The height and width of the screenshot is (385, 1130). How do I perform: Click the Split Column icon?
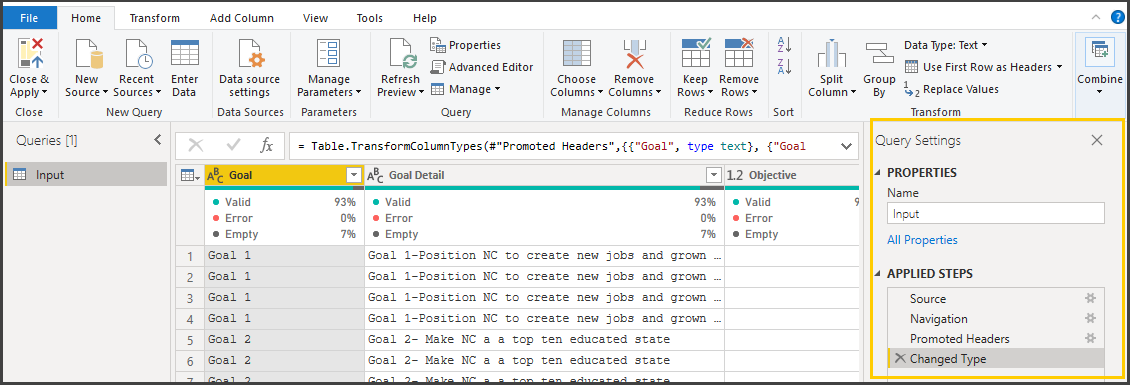pyautogui.click(x=832, y=53)
